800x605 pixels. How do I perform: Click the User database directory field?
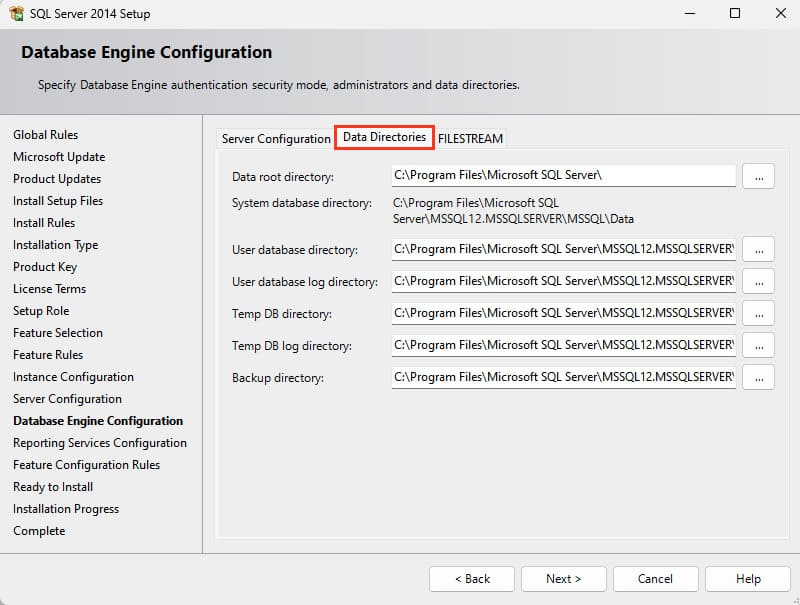tap(564, 249)
